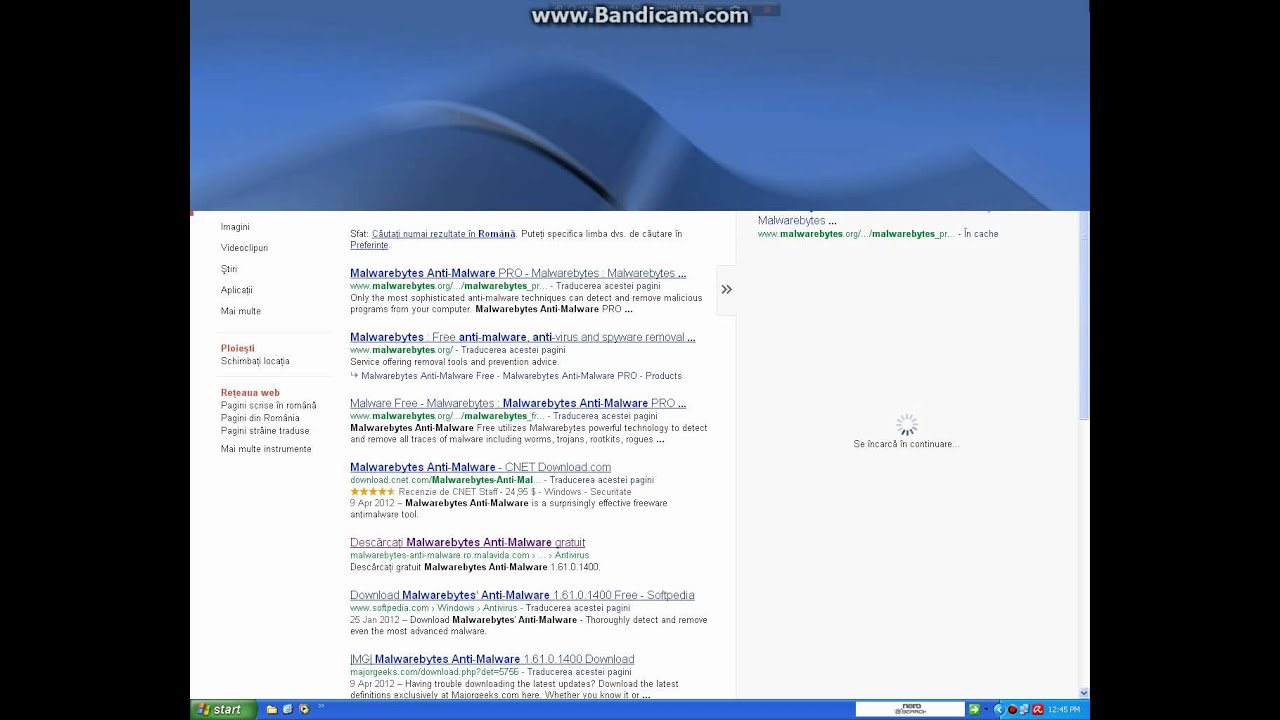This screenshot has height=720, width=1280.
Task: Select Rețeaua web filter
Action: [x=250, y=393]
